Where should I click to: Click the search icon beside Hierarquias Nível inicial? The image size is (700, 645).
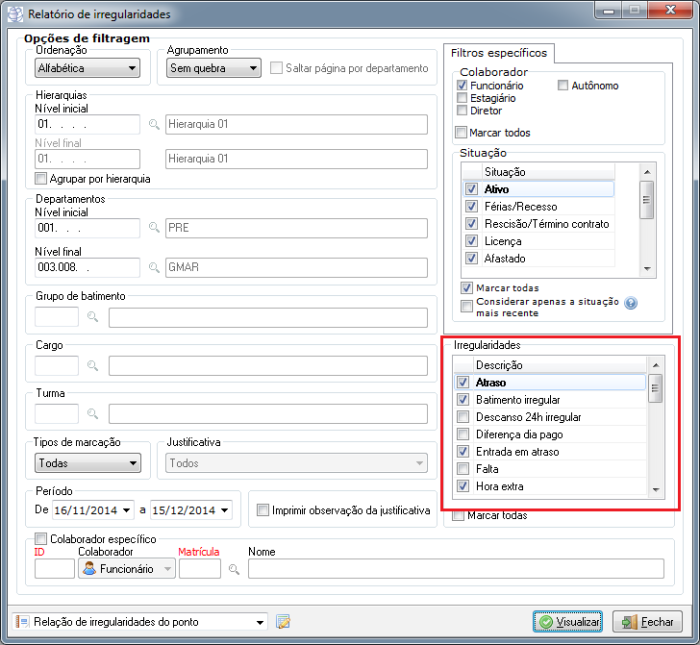tap(154, 125)
